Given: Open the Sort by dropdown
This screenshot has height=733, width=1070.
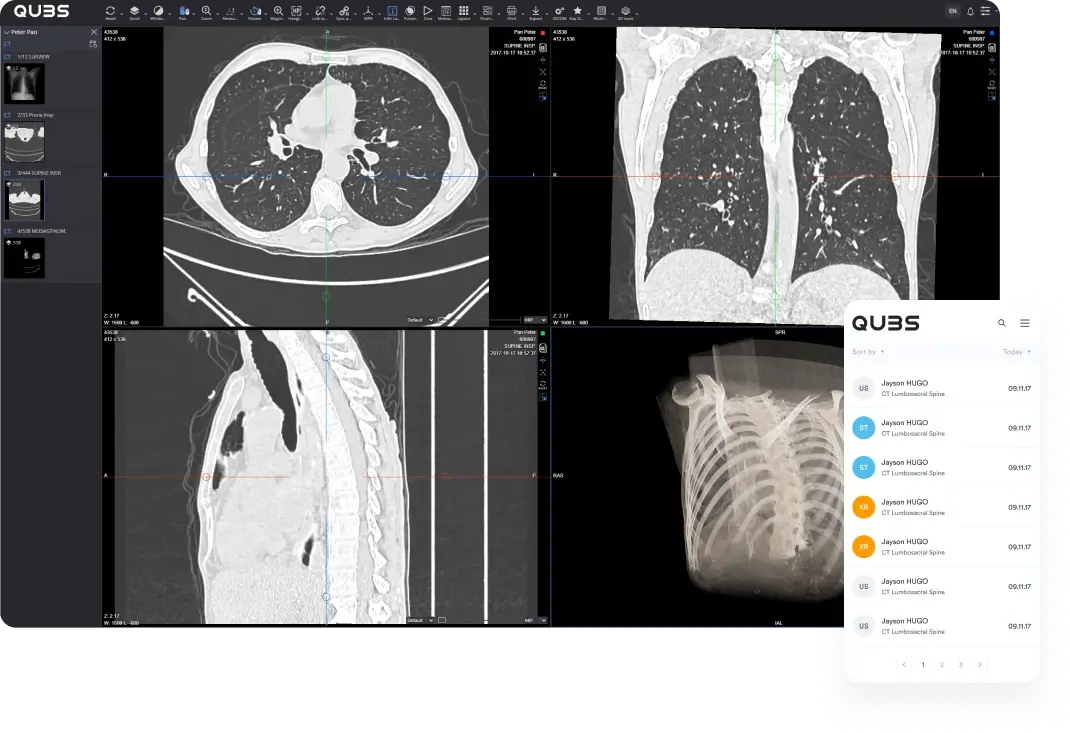Looking at the screenshot, I should (x=868, y=352).
